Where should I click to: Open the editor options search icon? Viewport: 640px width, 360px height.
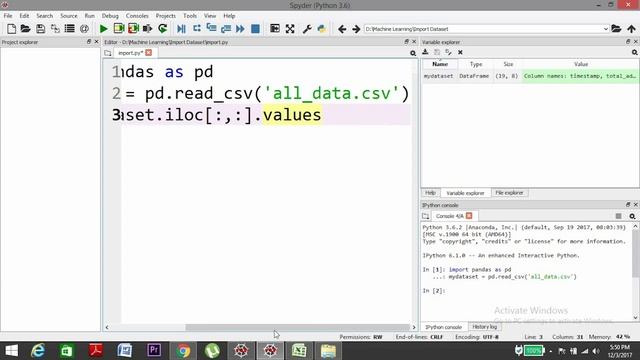click(413, 53)
